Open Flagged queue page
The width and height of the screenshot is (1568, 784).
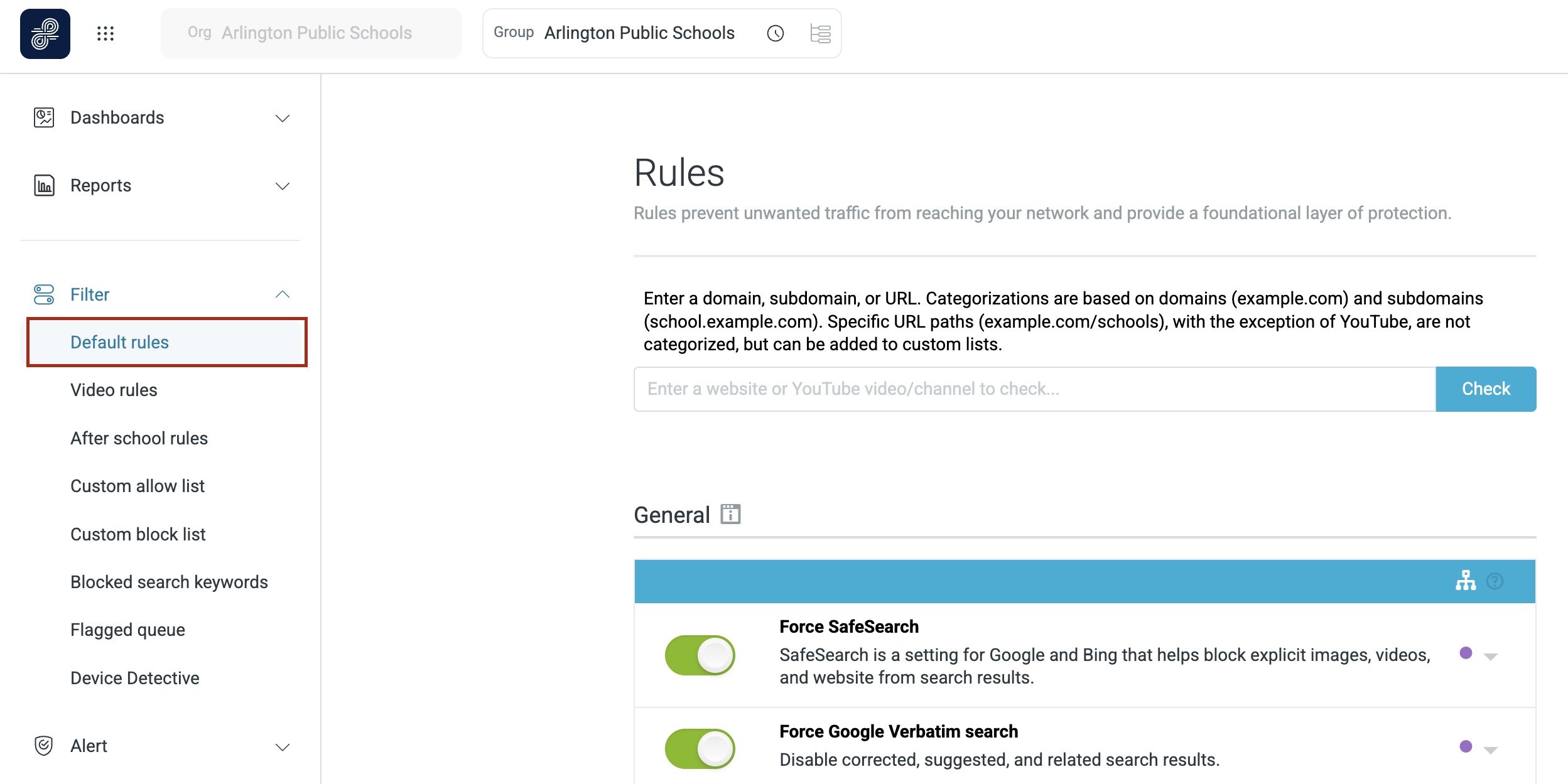pos(127,630)
